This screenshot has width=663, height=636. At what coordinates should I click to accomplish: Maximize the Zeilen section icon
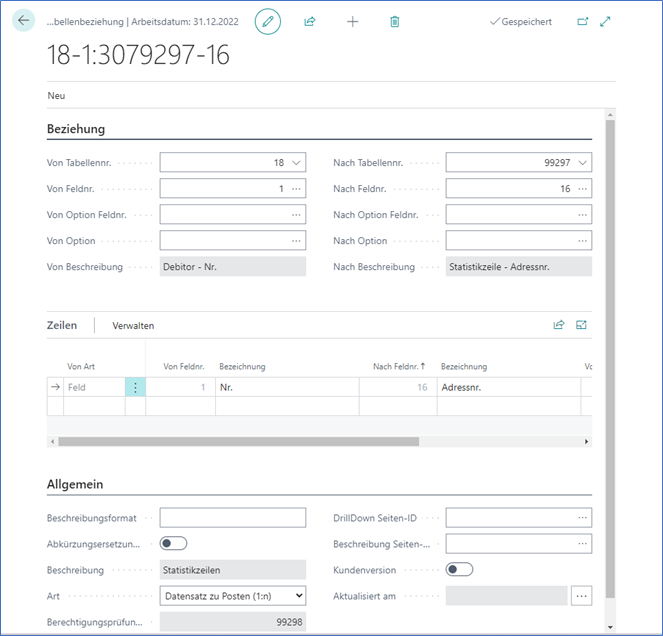(581, 325)
